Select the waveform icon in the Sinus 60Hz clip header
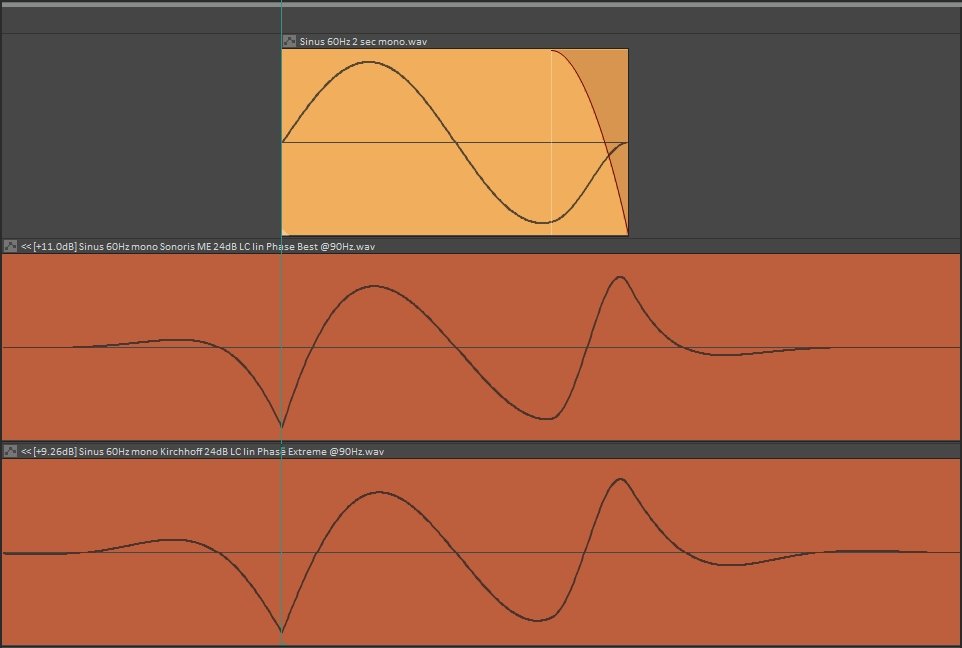962x648 pixels. (x=288, y=42)
